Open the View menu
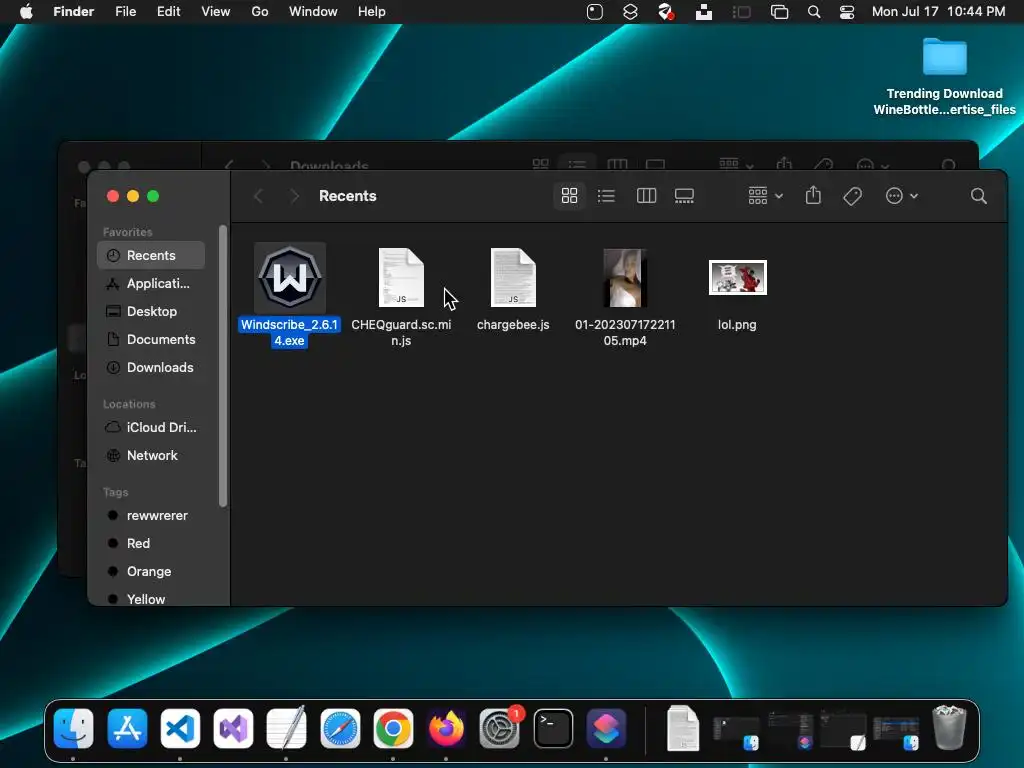 pos(216,12)
